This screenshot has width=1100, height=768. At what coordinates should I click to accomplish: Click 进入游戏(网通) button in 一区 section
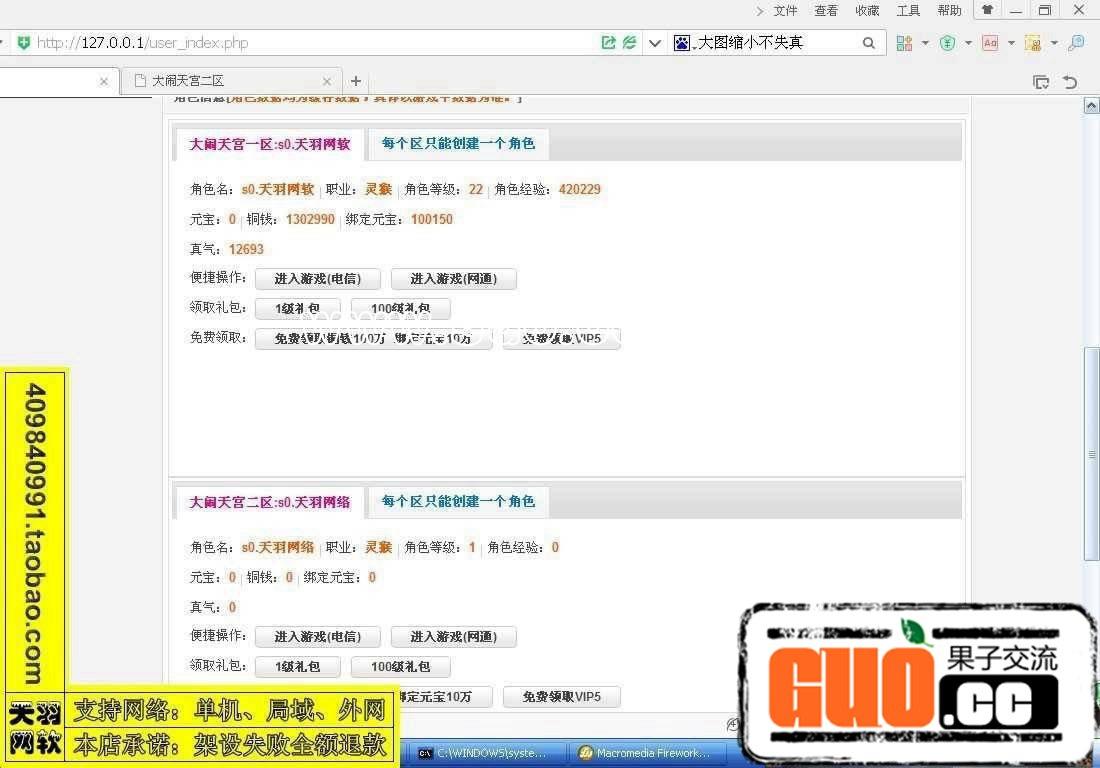coord(454,279)
